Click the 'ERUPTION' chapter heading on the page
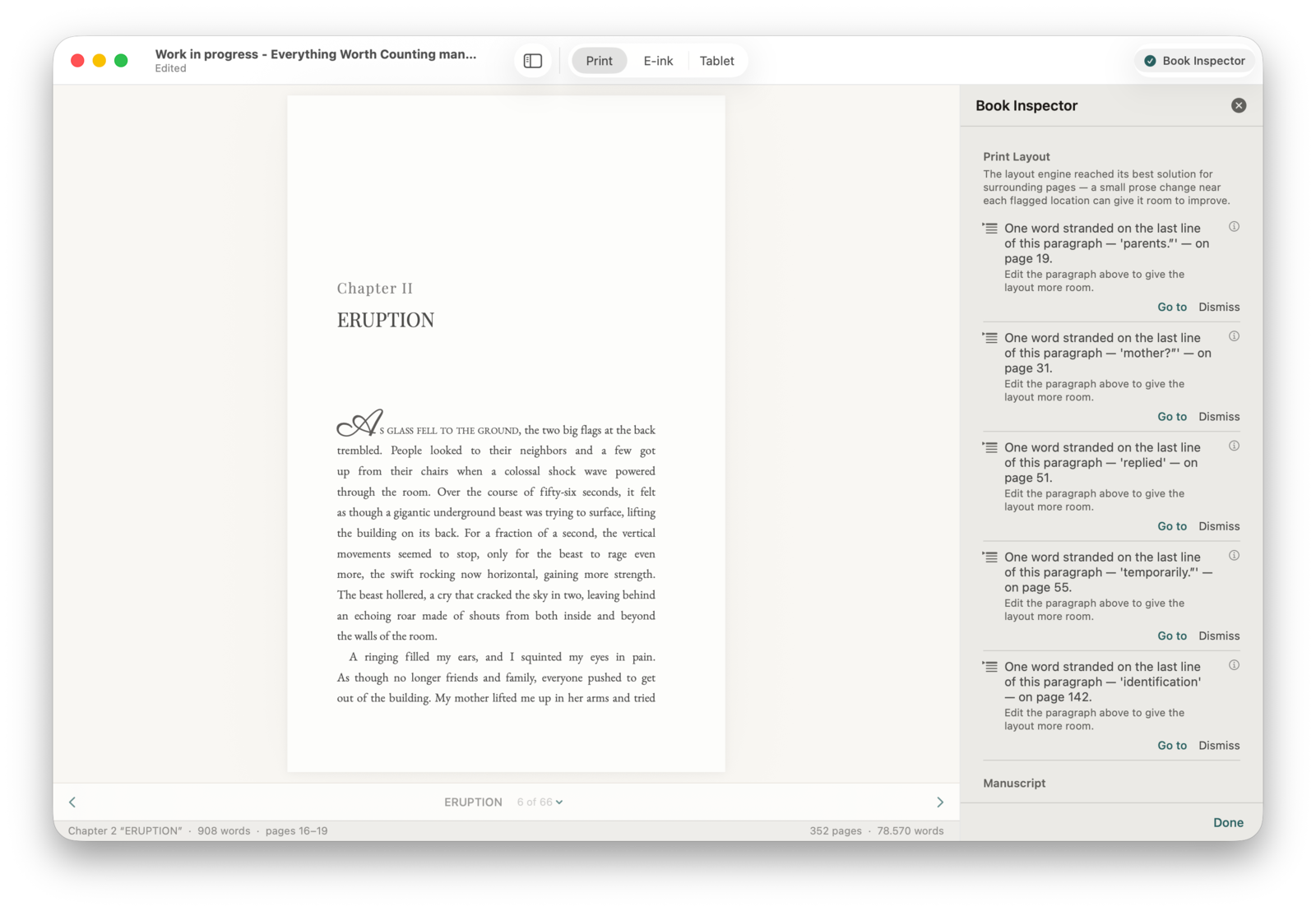Viewport: 1316px width, 911px height. tap(385, 320)
